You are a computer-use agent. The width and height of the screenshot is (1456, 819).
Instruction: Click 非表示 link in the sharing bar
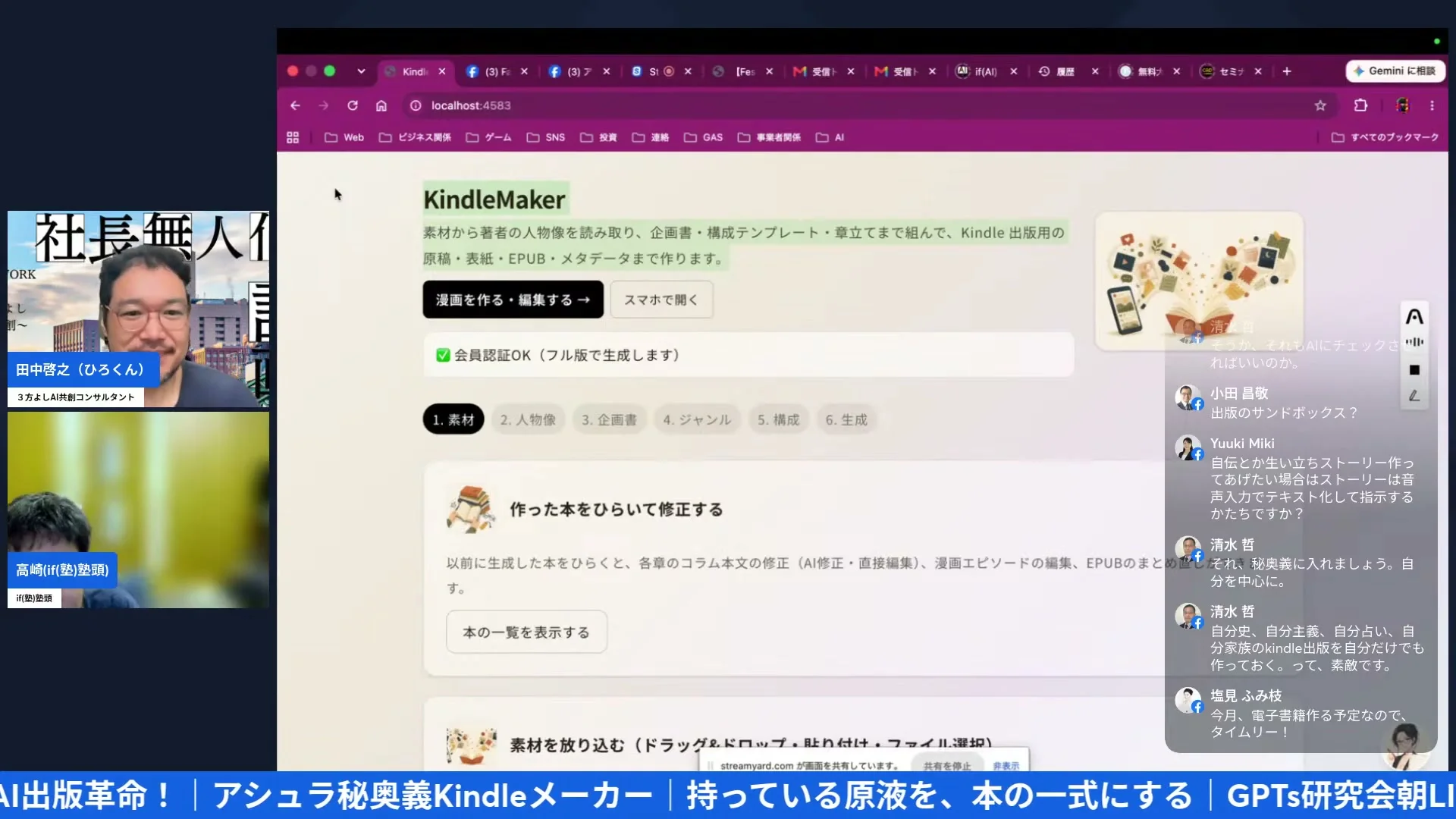(1006, 765)
